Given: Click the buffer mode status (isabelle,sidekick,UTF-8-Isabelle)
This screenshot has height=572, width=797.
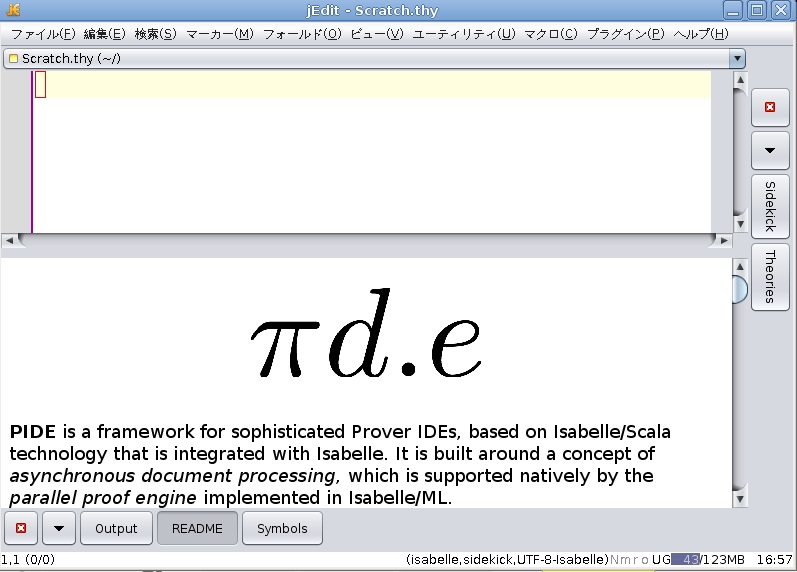Looking at the screenshot, I should [x=507, y=560].
